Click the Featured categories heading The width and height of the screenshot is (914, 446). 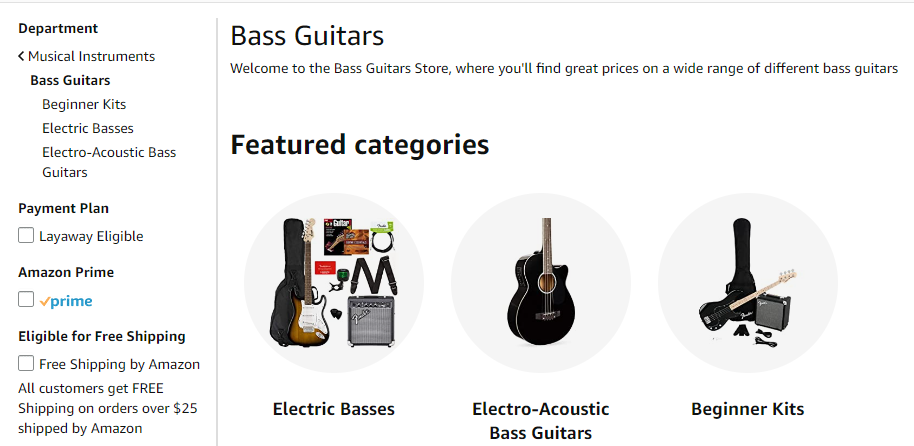coord(360,145)
